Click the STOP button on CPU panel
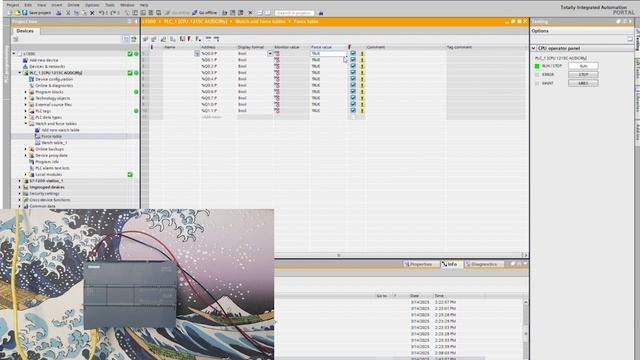The height and width of the screenshot is (360, 640). 583,74
